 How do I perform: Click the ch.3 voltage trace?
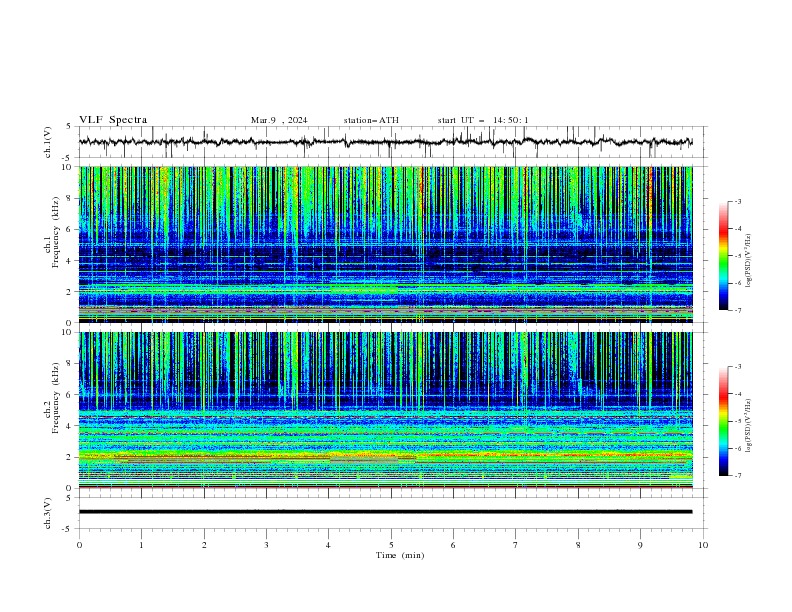[385, 512]
